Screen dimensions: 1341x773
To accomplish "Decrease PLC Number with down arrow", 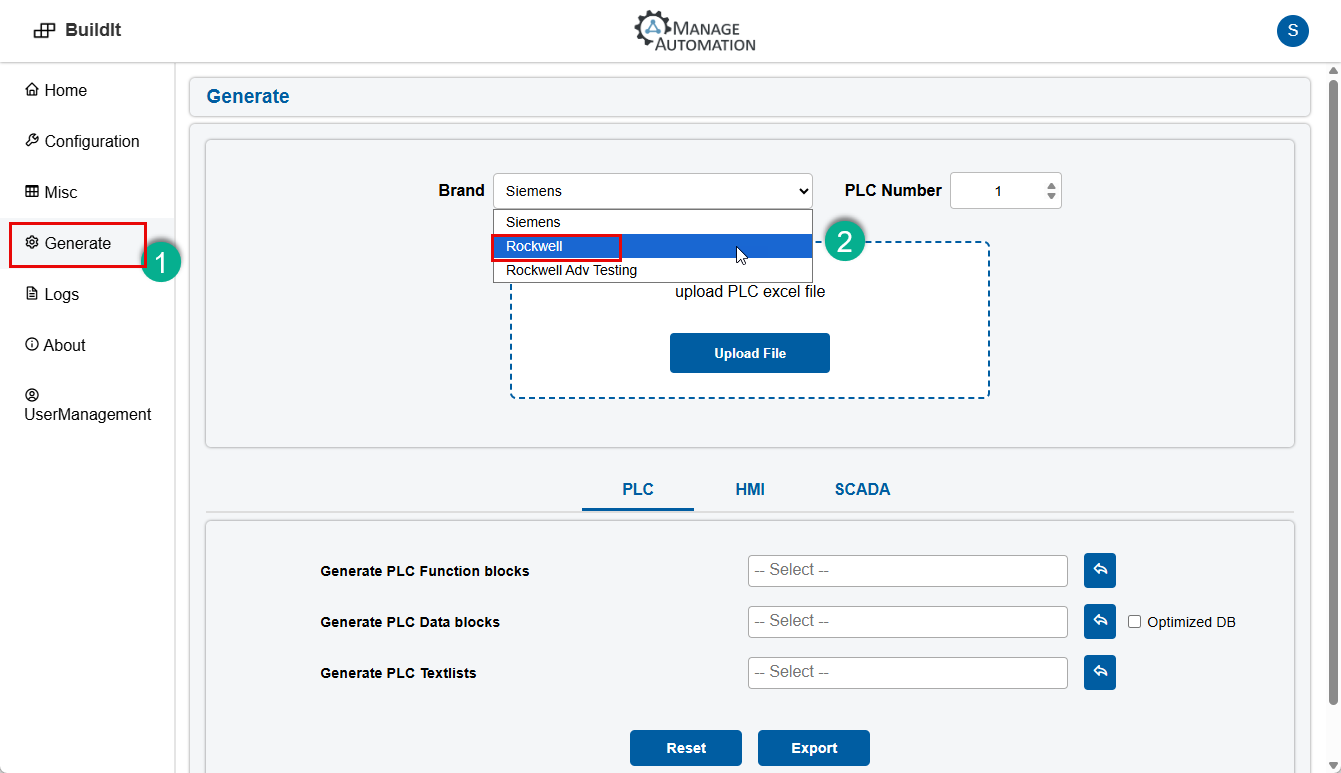I will pos(1050,196).
